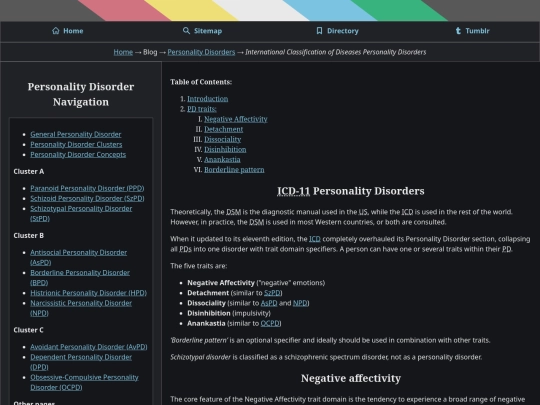Click the Cluster A sidebar label

[x=29, y=172]
